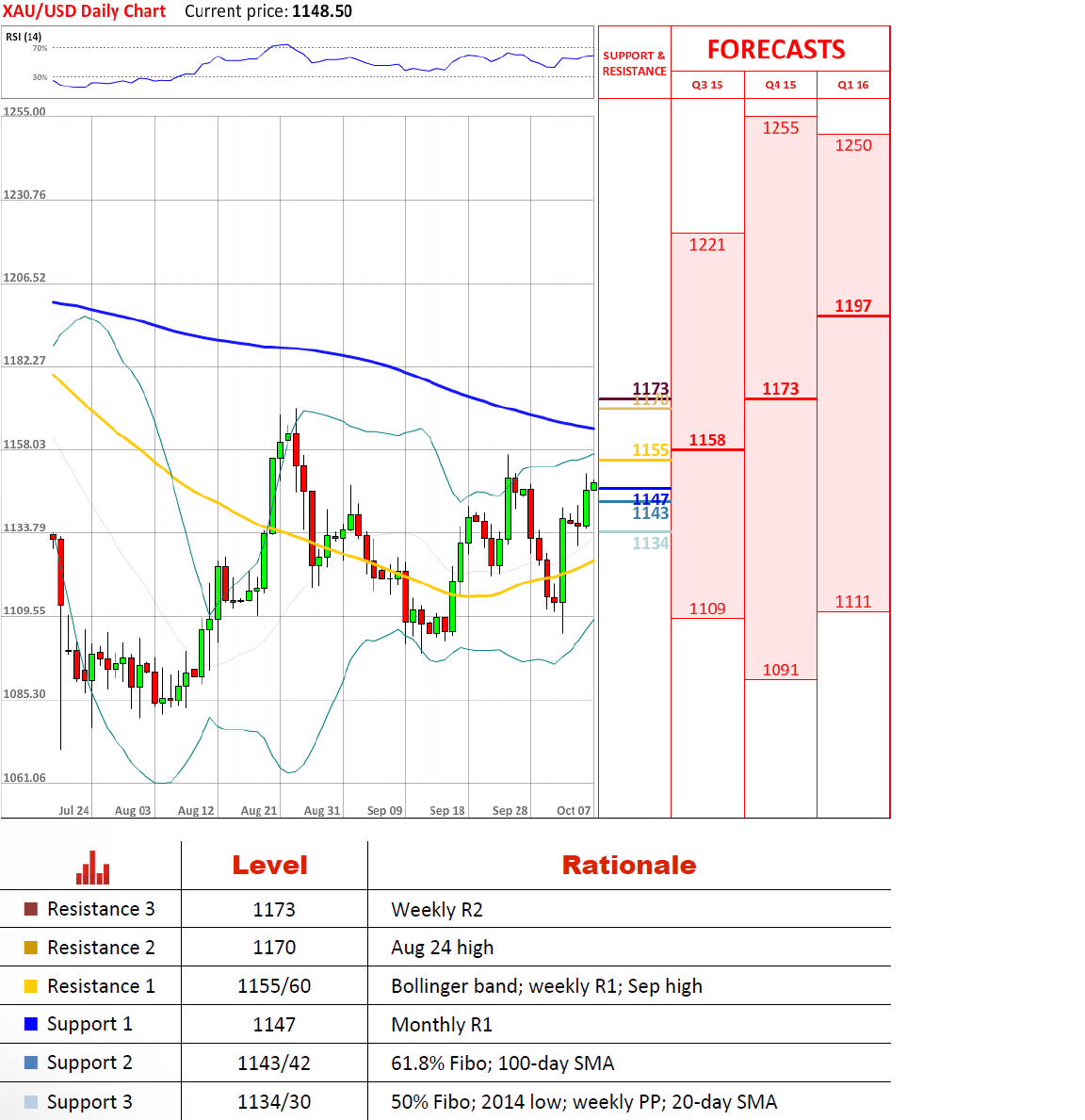Click the 1206.52 price axis label
The width and height of the screenshot is (1085, 1120).
(24, 278)
